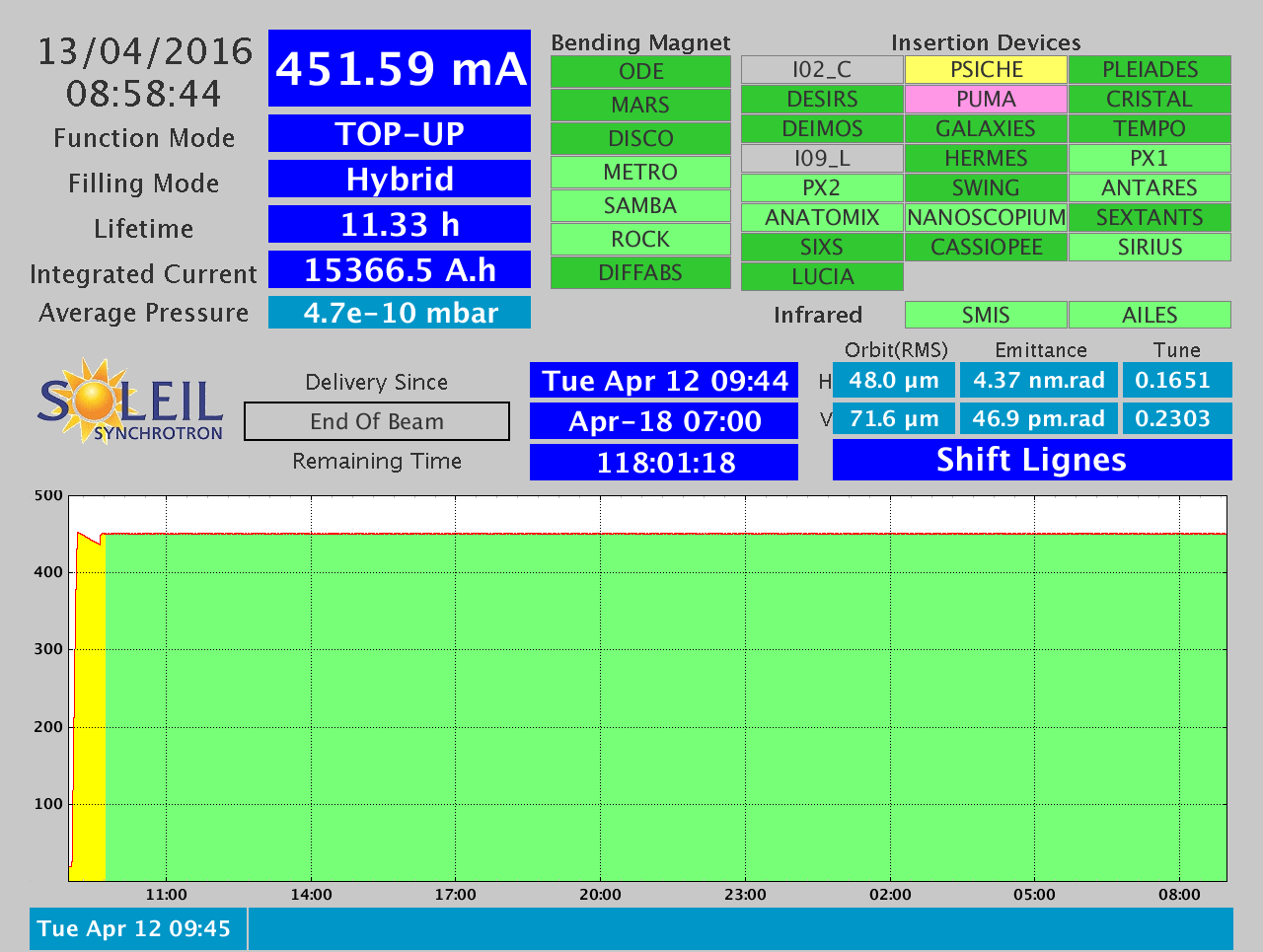
Task: Click the HERMES beamline indicator
Action: (986, 159)
